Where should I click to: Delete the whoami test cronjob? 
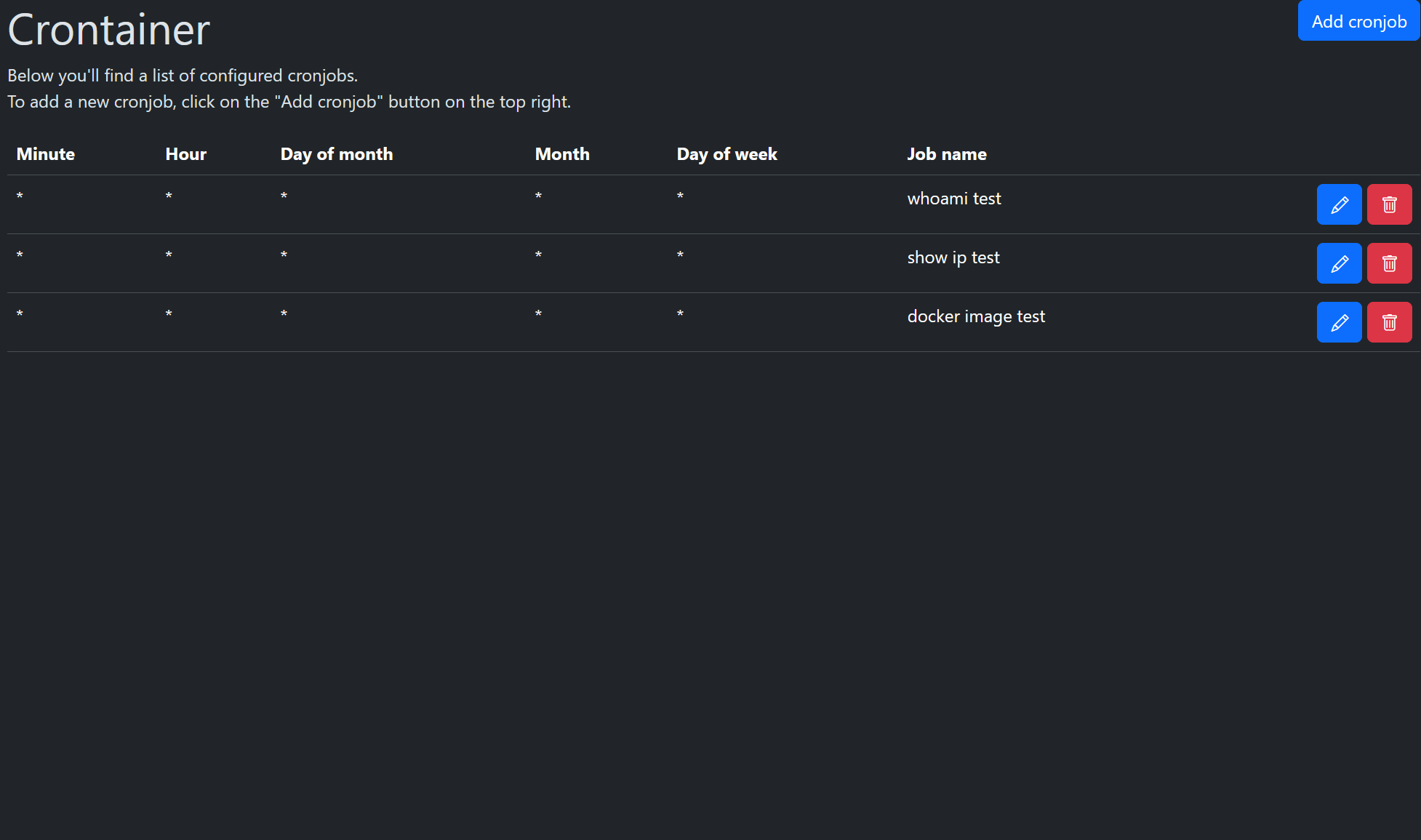(1389, 204)
